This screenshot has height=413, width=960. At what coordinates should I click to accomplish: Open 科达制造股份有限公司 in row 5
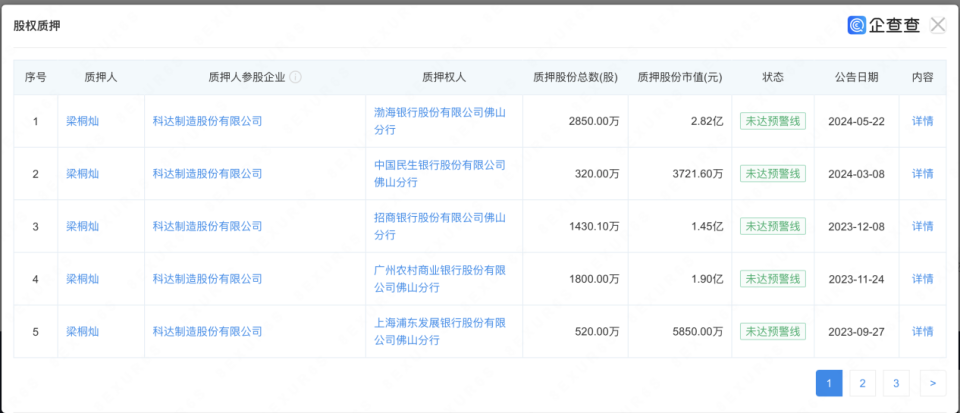click(x=208, y=332)
